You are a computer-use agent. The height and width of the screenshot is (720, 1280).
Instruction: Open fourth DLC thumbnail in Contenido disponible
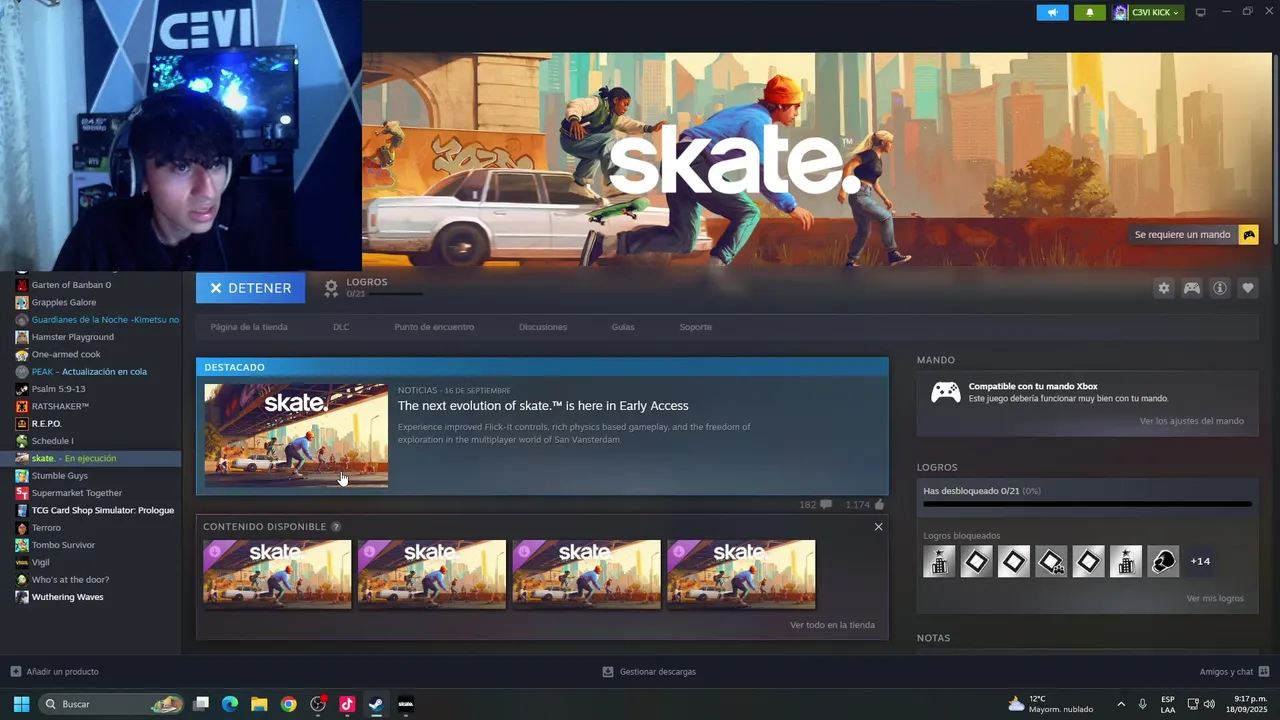pyautogui.click(x=741, y=574)
